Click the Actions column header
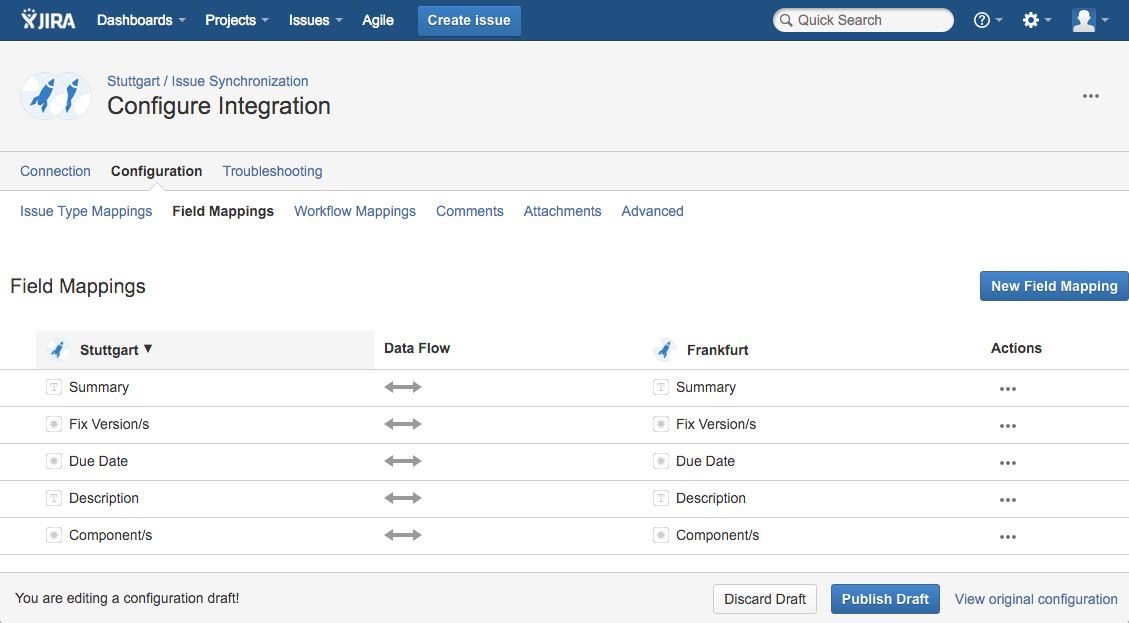The height and width of the screenshot is (623, 1129). 1016,349
